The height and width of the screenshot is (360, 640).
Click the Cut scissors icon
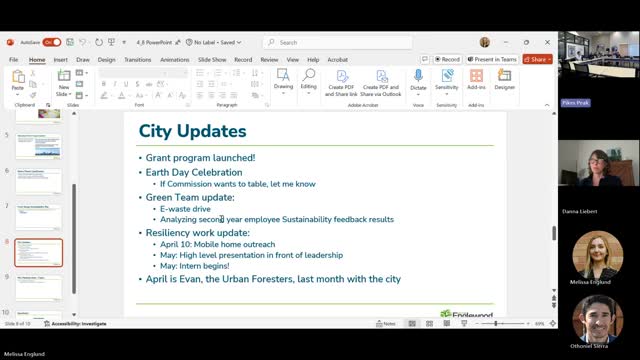(33, 73)
